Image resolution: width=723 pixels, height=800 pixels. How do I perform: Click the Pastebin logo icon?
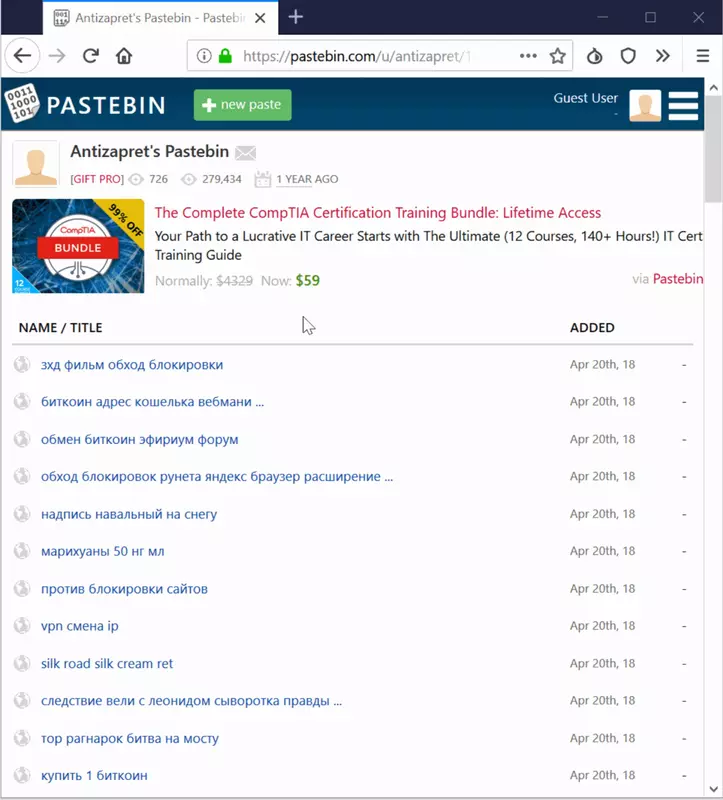22,104
